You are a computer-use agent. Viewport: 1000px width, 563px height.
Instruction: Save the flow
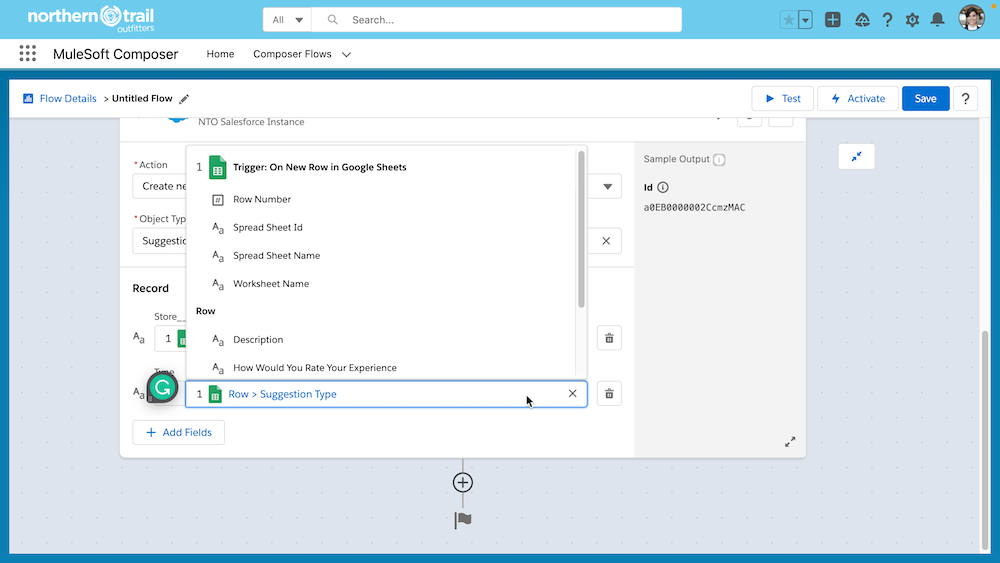(925, 98)
